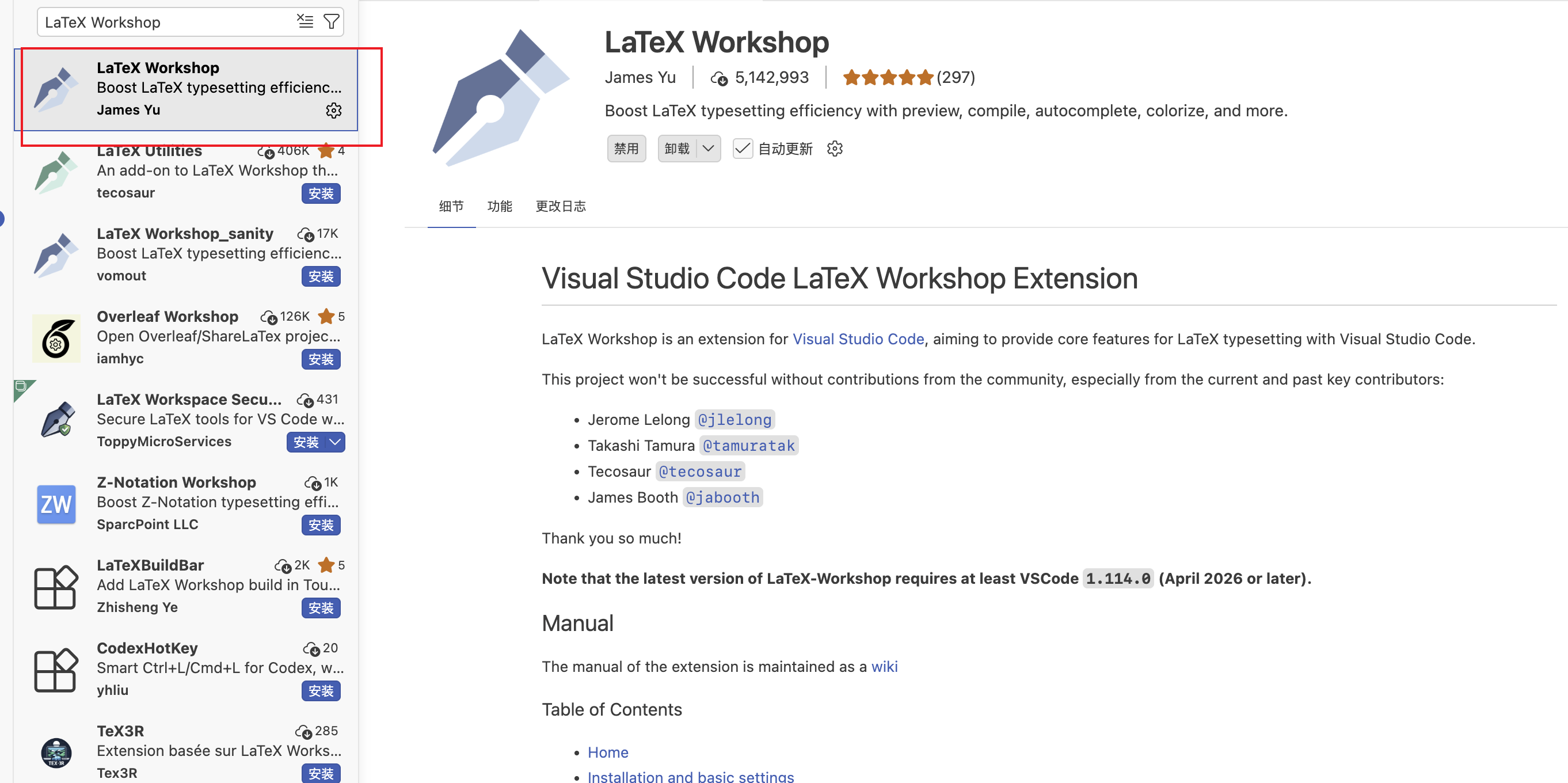Open the @jabooth contributor mention
The width and height of the screenshot is (1568, 783).
(722, 497)
